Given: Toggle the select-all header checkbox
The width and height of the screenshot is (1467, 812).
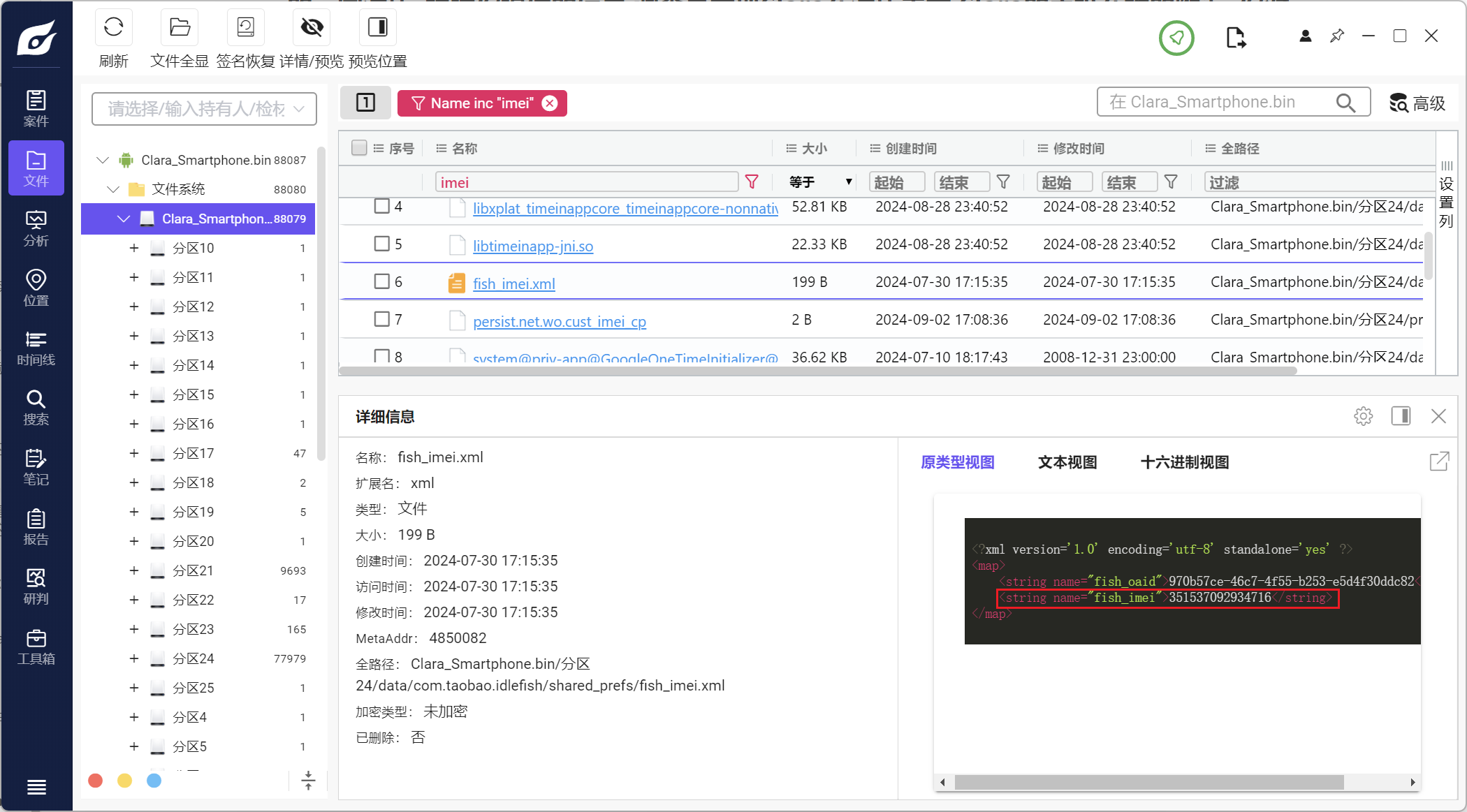Looking at the screenshot, I should 359,148.
